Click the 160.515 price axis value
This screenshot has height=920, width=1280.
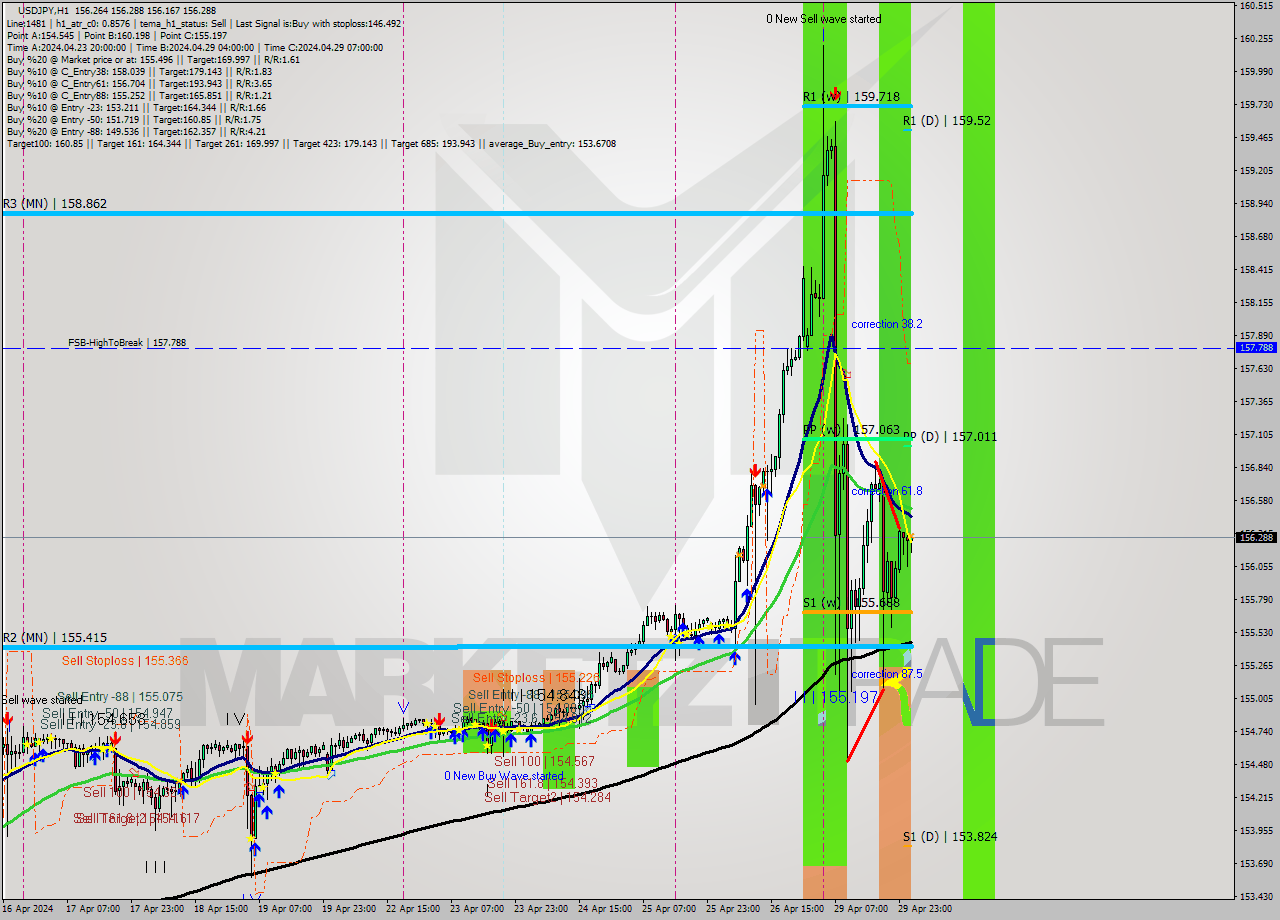[x=1256, y=6]
